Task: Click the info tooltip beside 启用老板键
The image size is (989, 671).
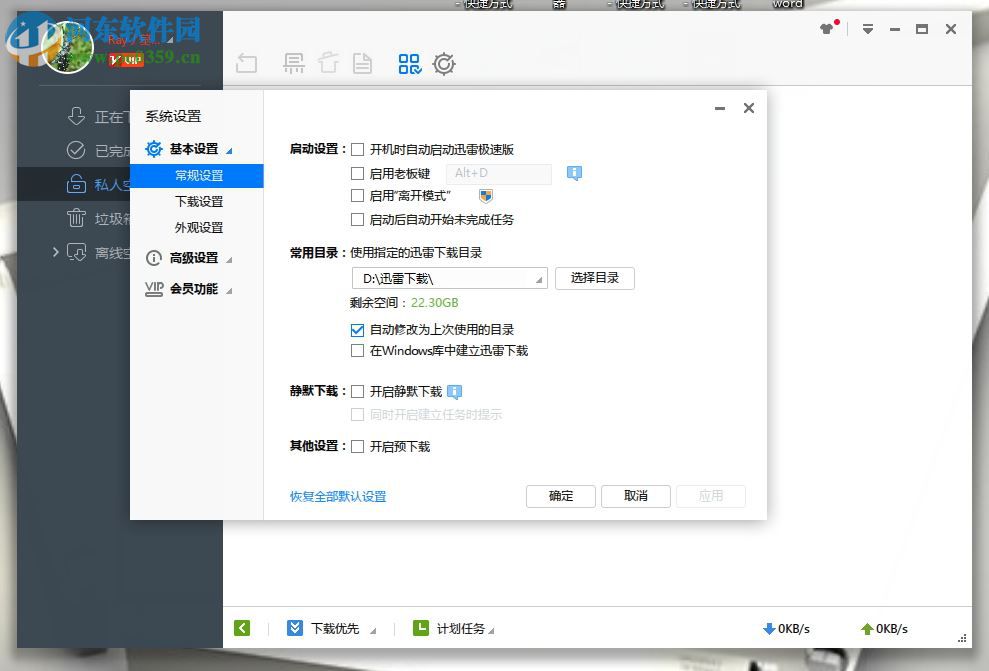Action: point(574,173)
